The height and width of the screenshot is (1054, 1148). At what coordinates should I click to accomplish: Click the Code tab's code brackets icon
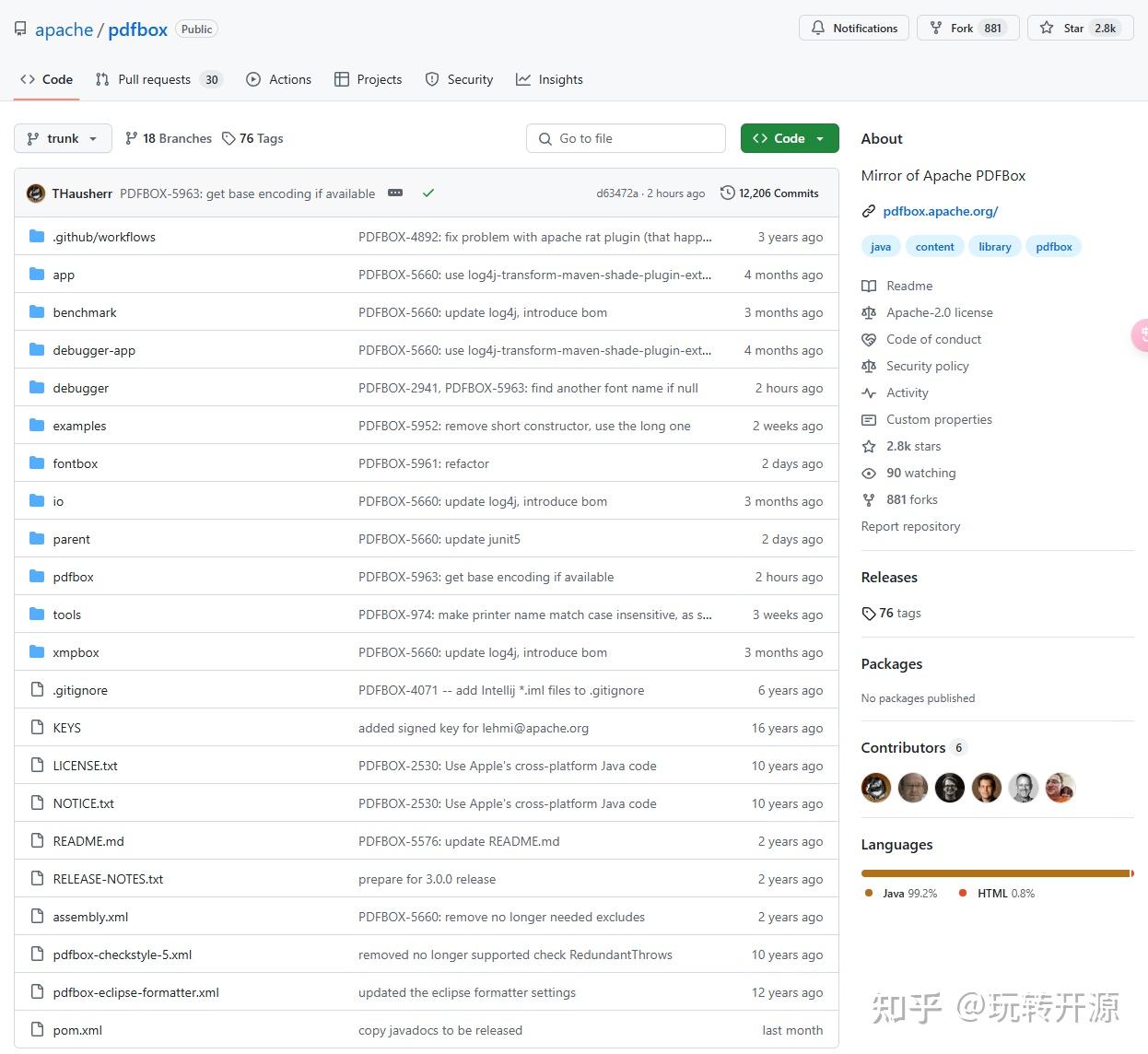point(29,79)
